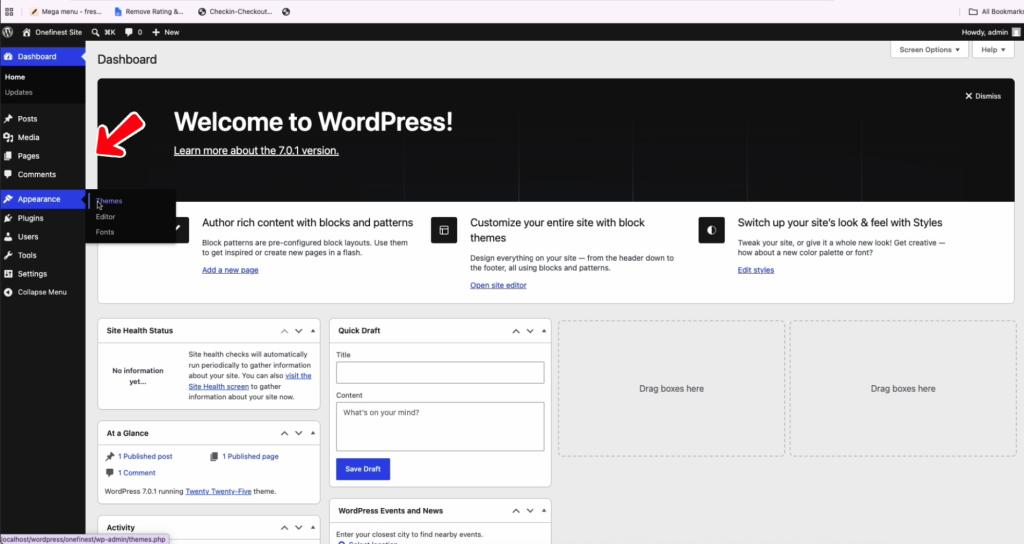Image resolution: width=1024 pixels, height=544 pixels.
Task: Open the Help dropdown tab
Action: (993, 50)
